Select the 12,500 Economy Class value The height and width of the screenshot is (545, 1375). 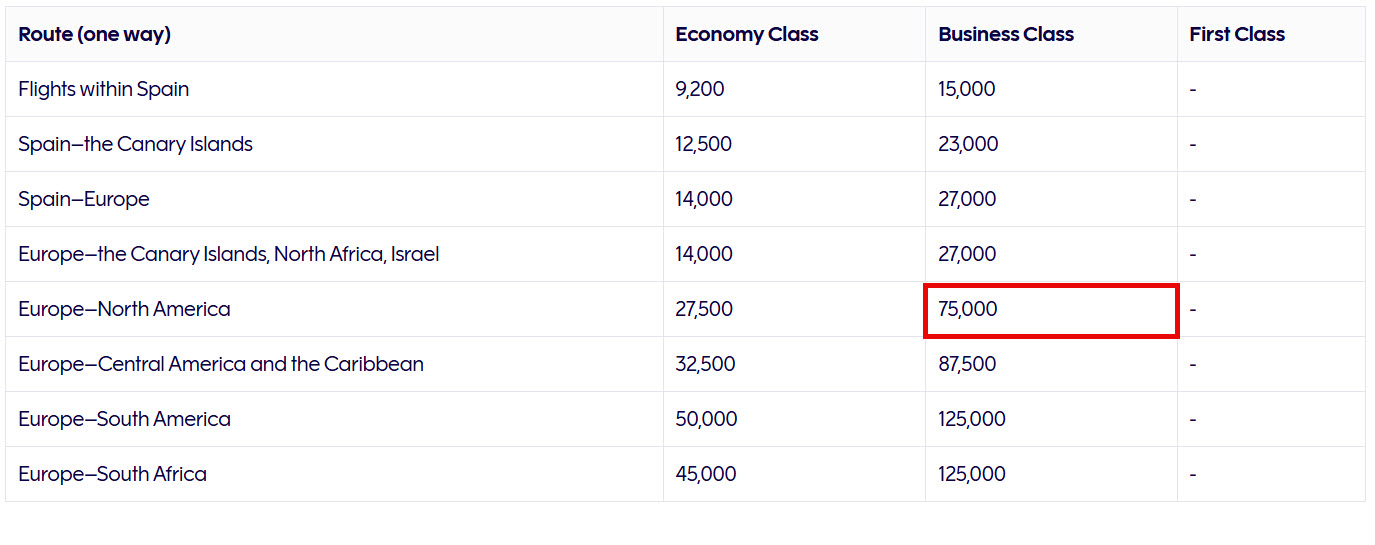(704, 144)
